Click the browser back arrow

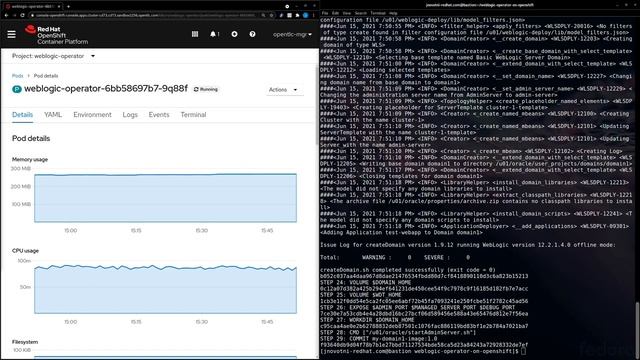pos(6,15)
